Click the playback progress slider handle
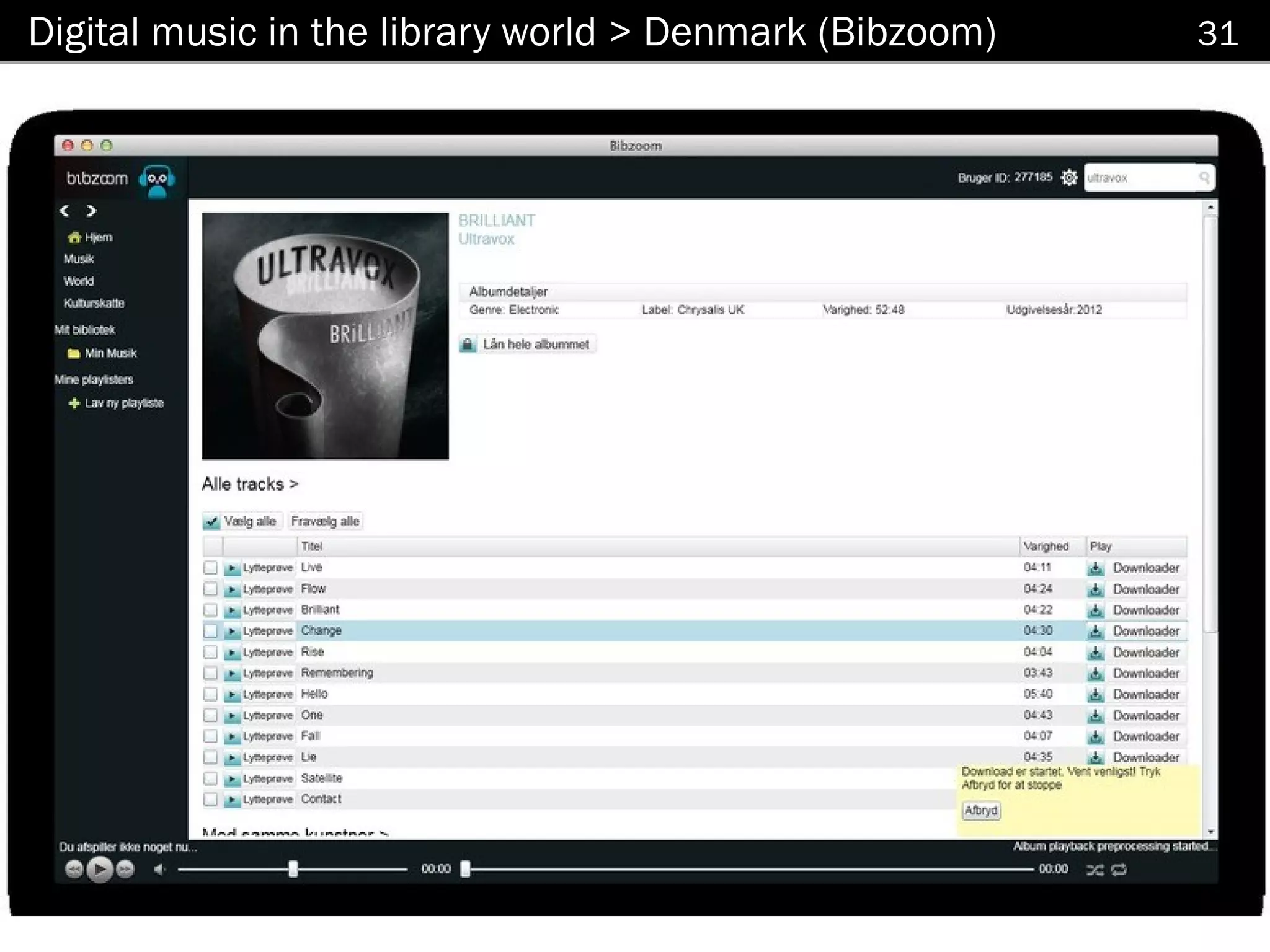The image size is (1270, 952). coord(466,870)
